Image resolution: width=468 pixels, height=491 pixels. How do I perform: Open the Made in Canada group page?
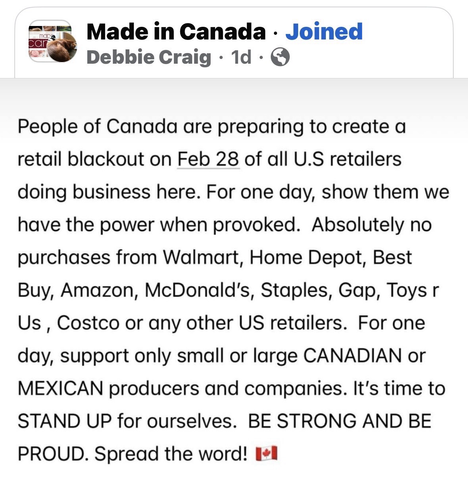pyautogui.click(x=176, y=32)
